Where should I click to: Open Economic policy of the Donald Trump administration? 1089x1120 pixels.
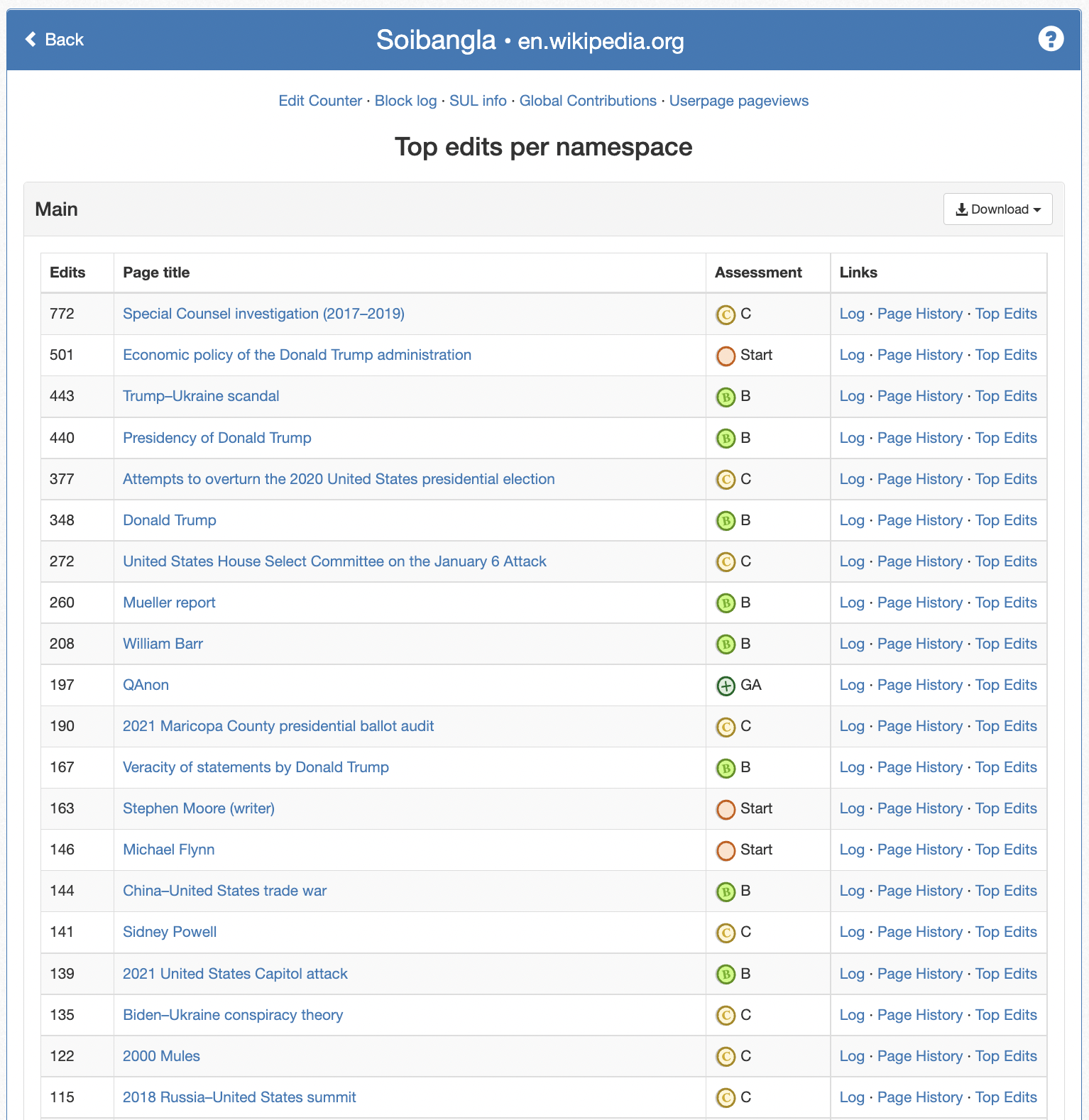[297, 355]
